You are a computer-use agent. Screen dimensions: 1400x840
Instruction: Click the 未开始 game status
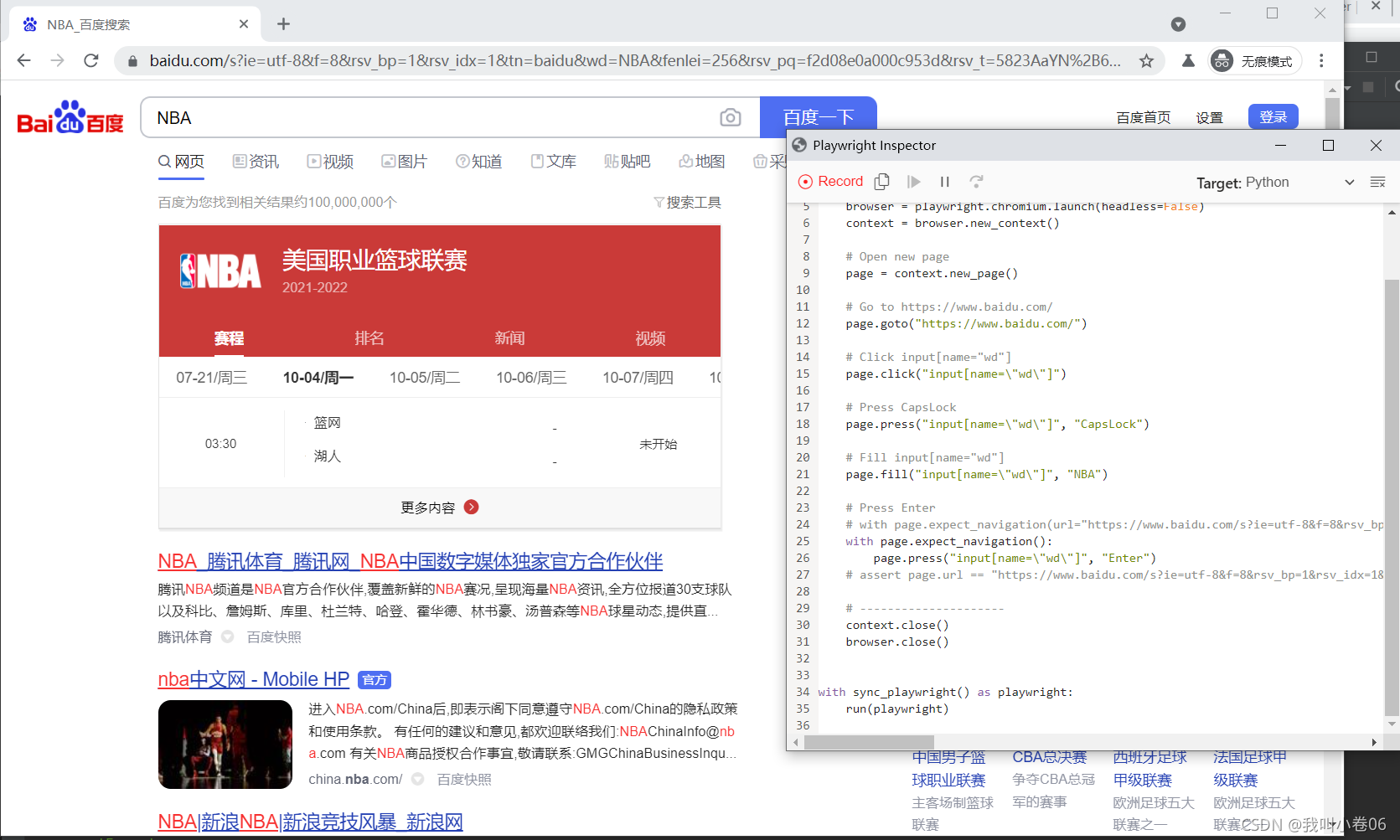tap(658, 444)
